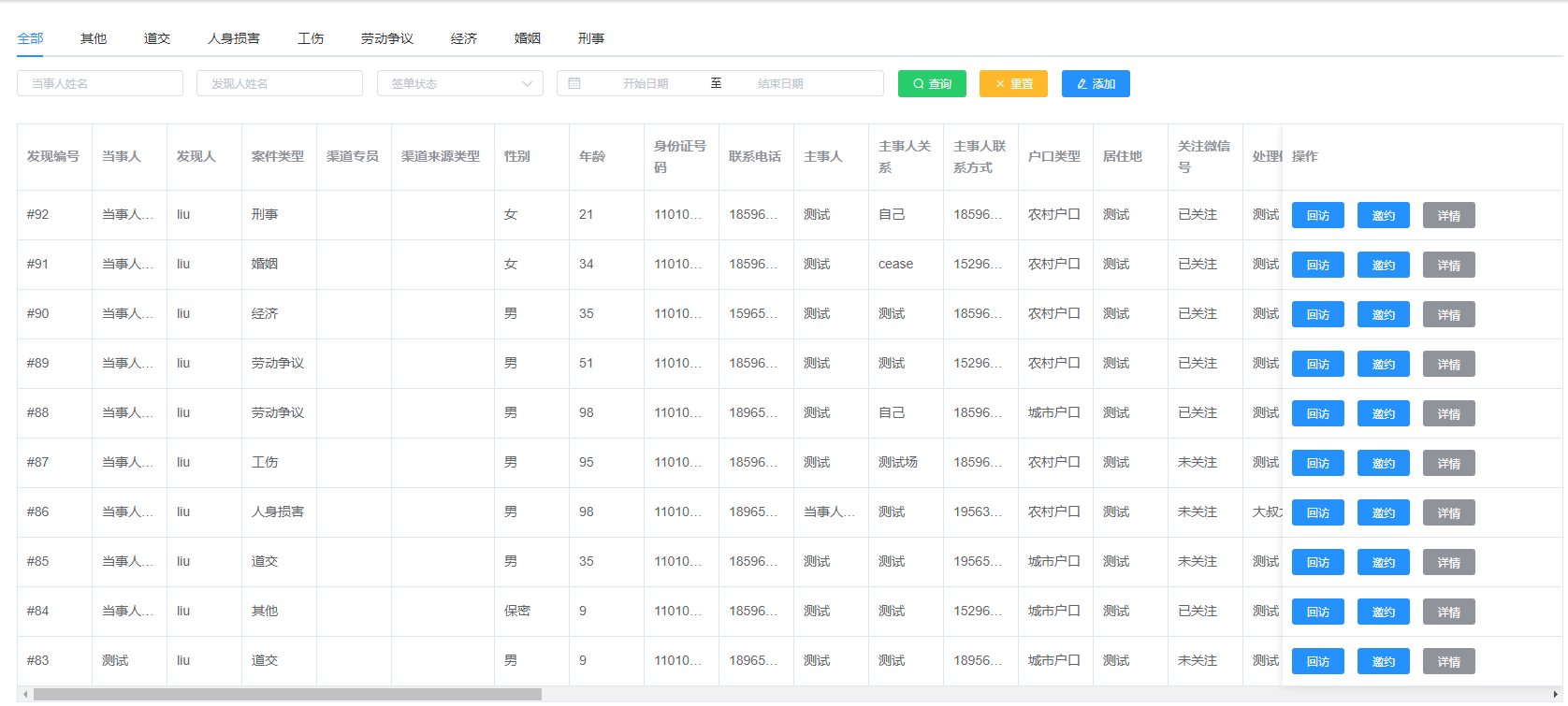Click 邀约 for record #88
This screenshot has height=706, width=1568.
tap(1384, 413)
